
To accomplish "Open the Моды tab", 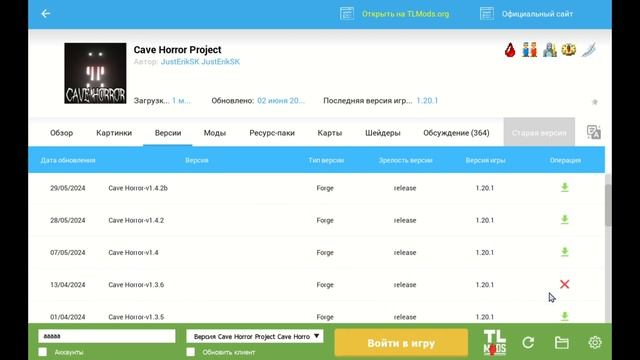I will 215,133.
